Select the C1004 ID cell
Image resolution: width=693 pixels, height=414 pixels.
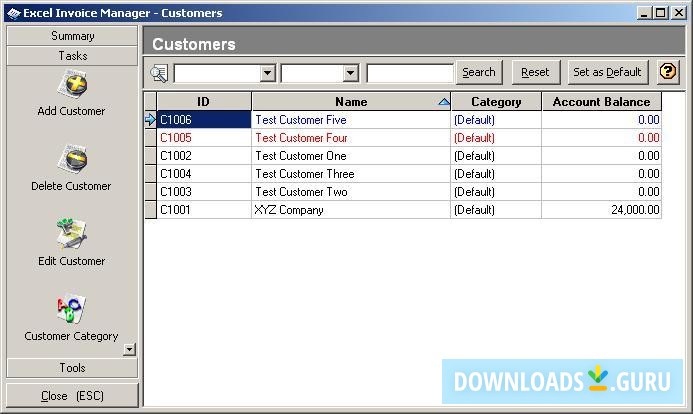point(204,174)
